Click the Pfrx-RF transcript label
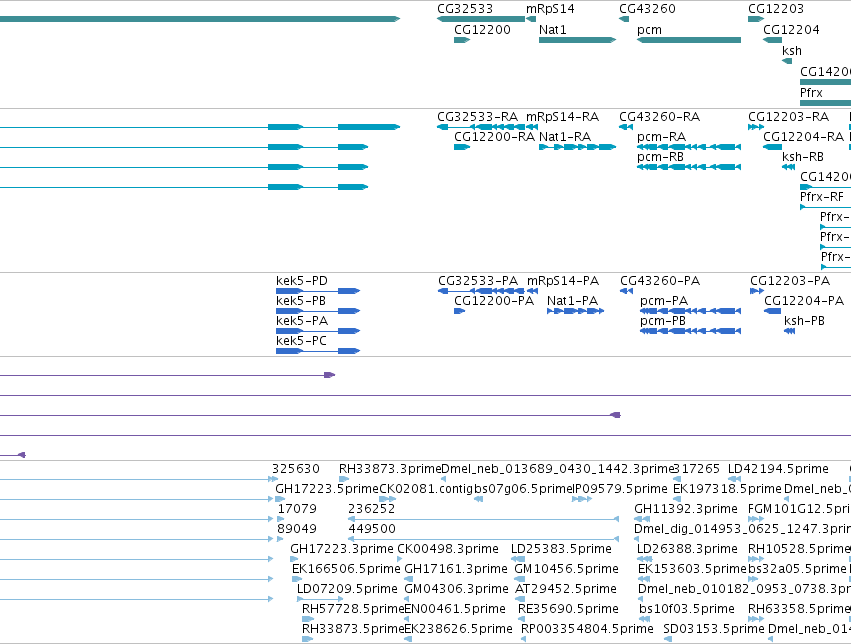Screen dimensions: 851x644 822,196
